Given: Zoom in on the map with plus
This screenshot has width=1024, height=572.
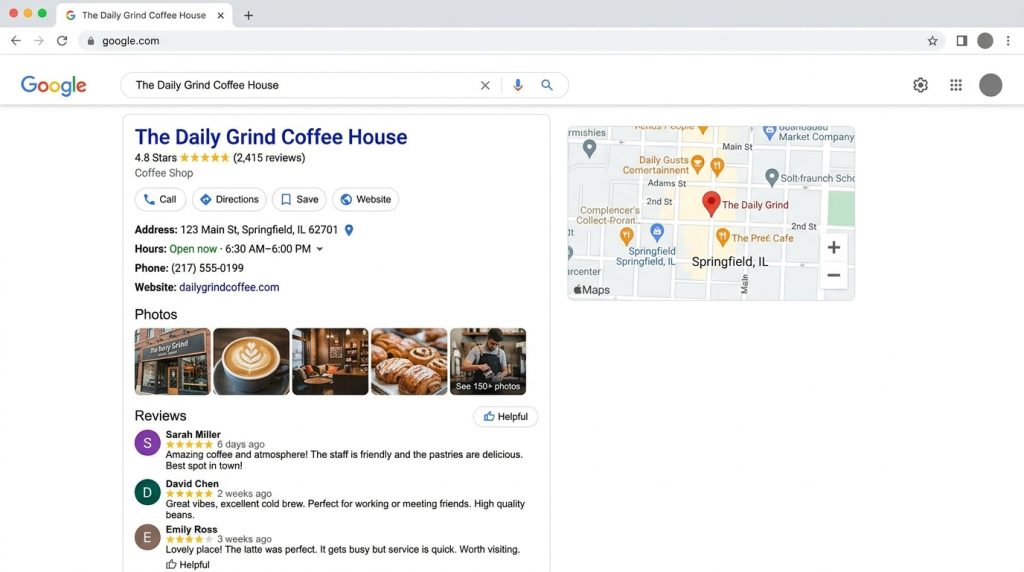Looking at the screenshot, I should (x=834, y=247).
